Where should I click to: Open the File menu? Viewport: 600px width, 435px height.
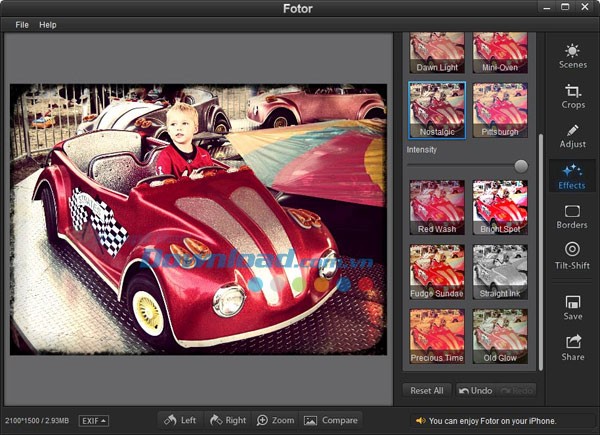click(22, 25)
